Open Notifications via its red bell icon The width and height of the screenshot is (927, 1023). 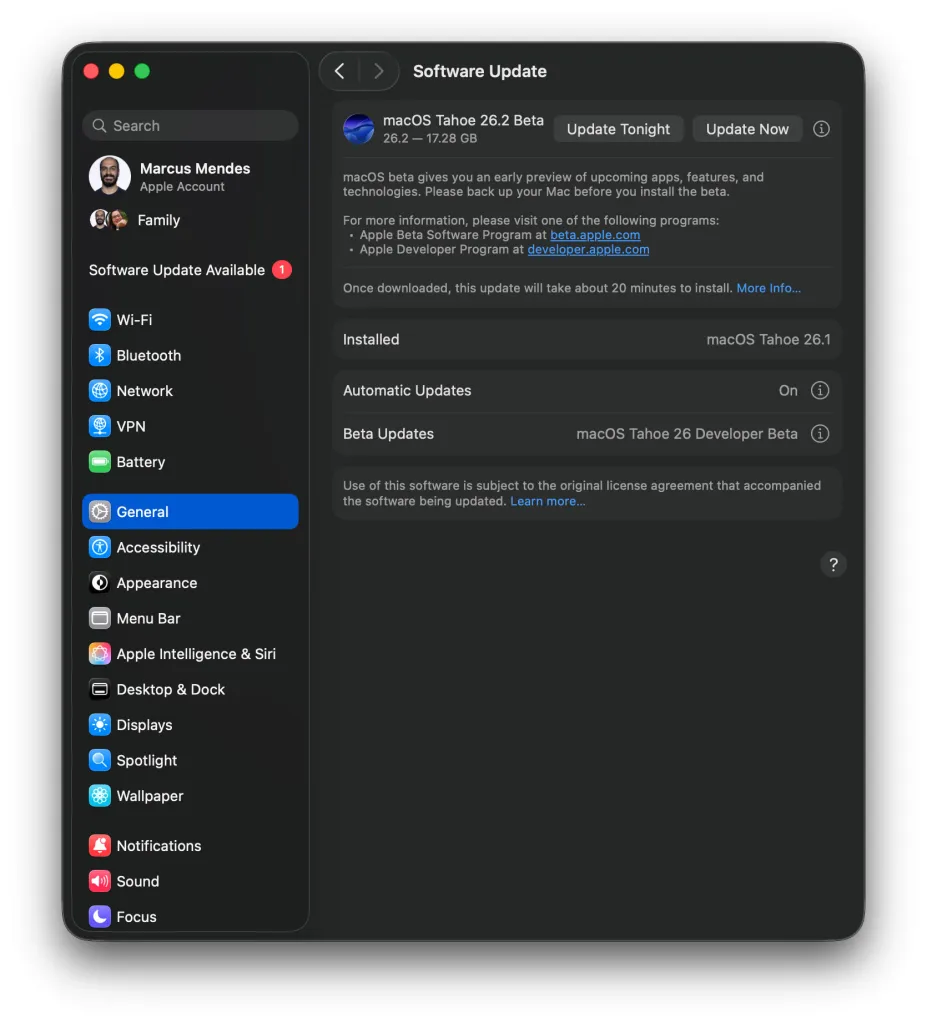coord(99,845)
